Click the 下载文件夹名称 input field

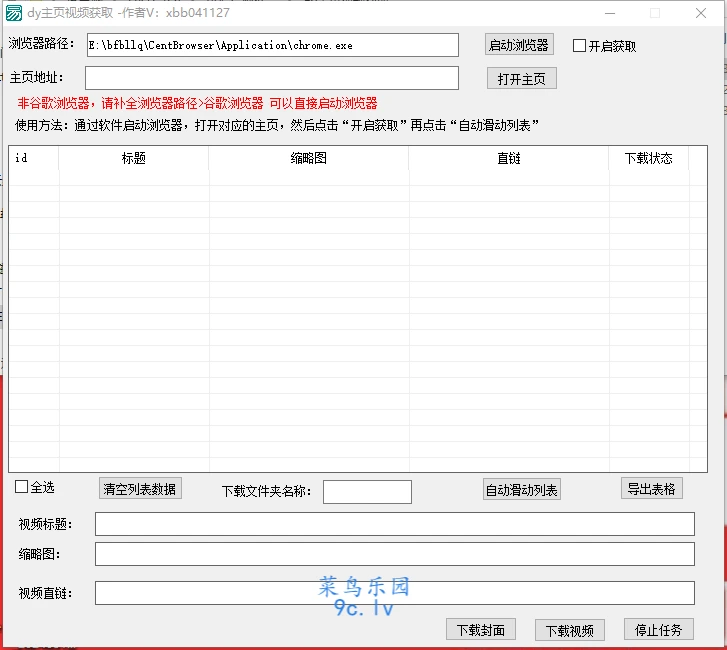click(367, 492)
